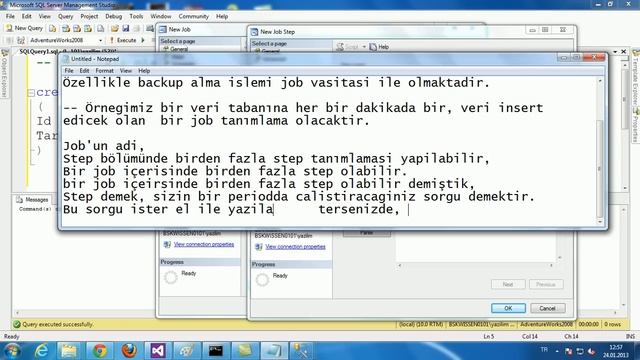This screenshot has height=360, width=640.
Task: Open the Debug menu in SSMS
Action: click(113, 16)
